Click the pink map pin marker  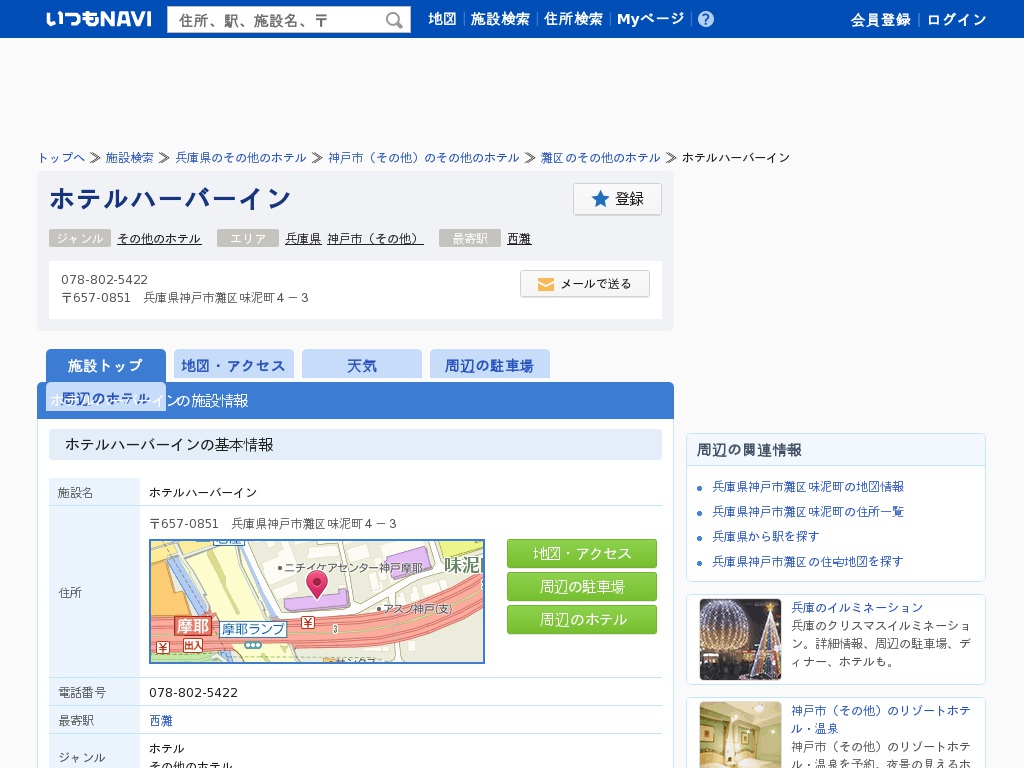(x=317, y=583)
